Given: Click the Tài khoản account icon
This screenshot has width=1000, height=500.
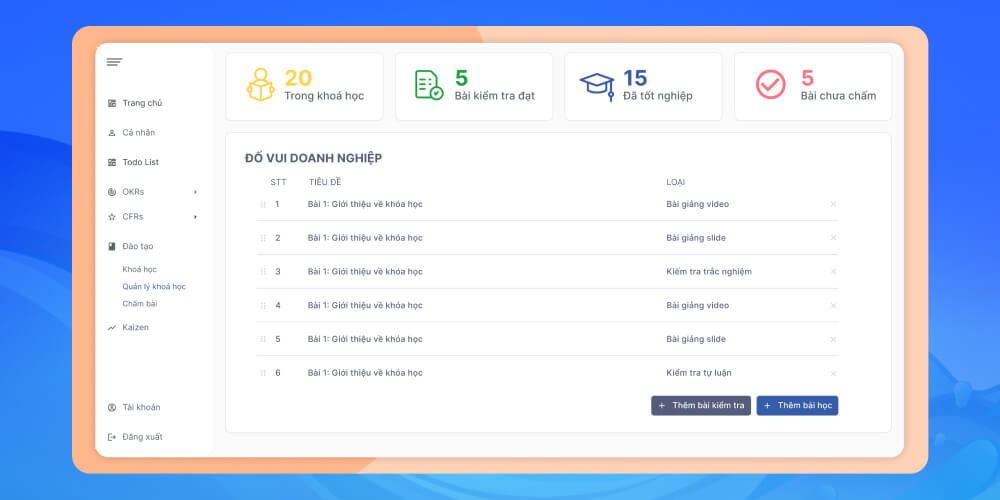Looking at the screenshot, I should point(112,407).
